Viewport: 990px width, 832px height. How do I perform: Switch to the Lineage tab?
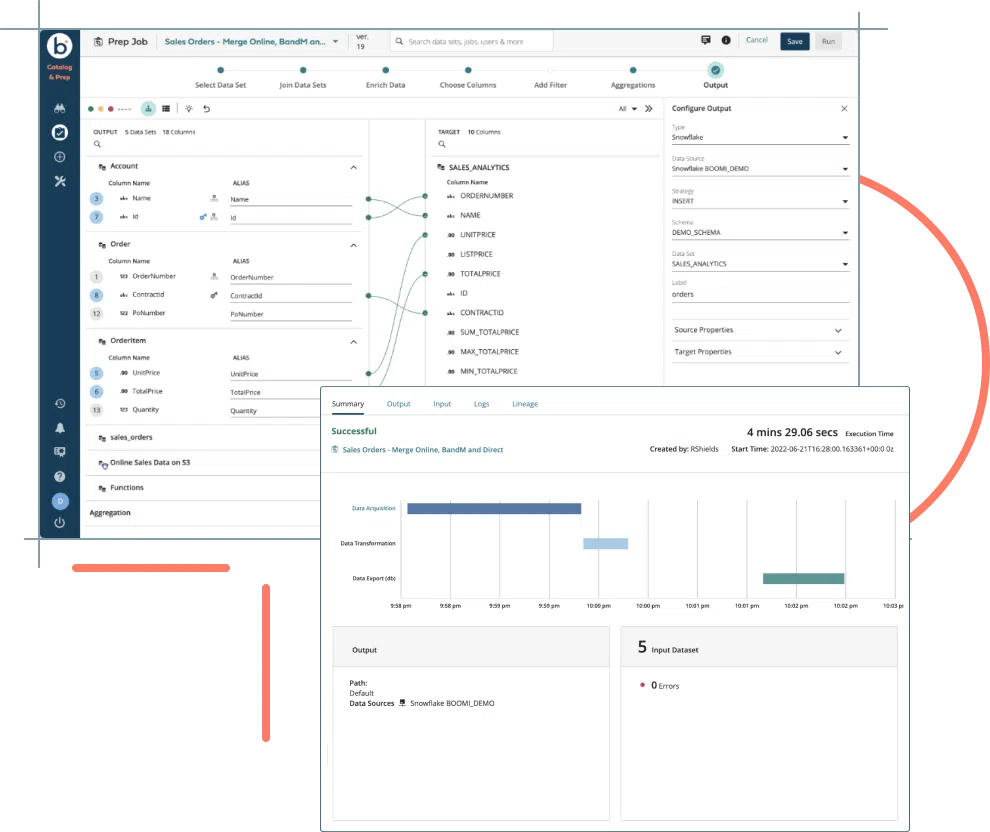[x=525, y=404]
